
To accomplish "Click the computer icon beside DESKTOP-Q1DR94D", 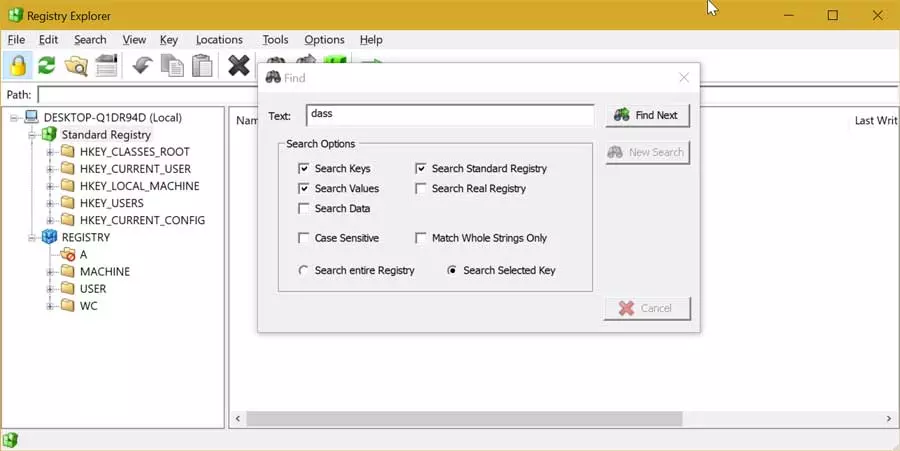I will pyautogui.click(x=32, y=118).
